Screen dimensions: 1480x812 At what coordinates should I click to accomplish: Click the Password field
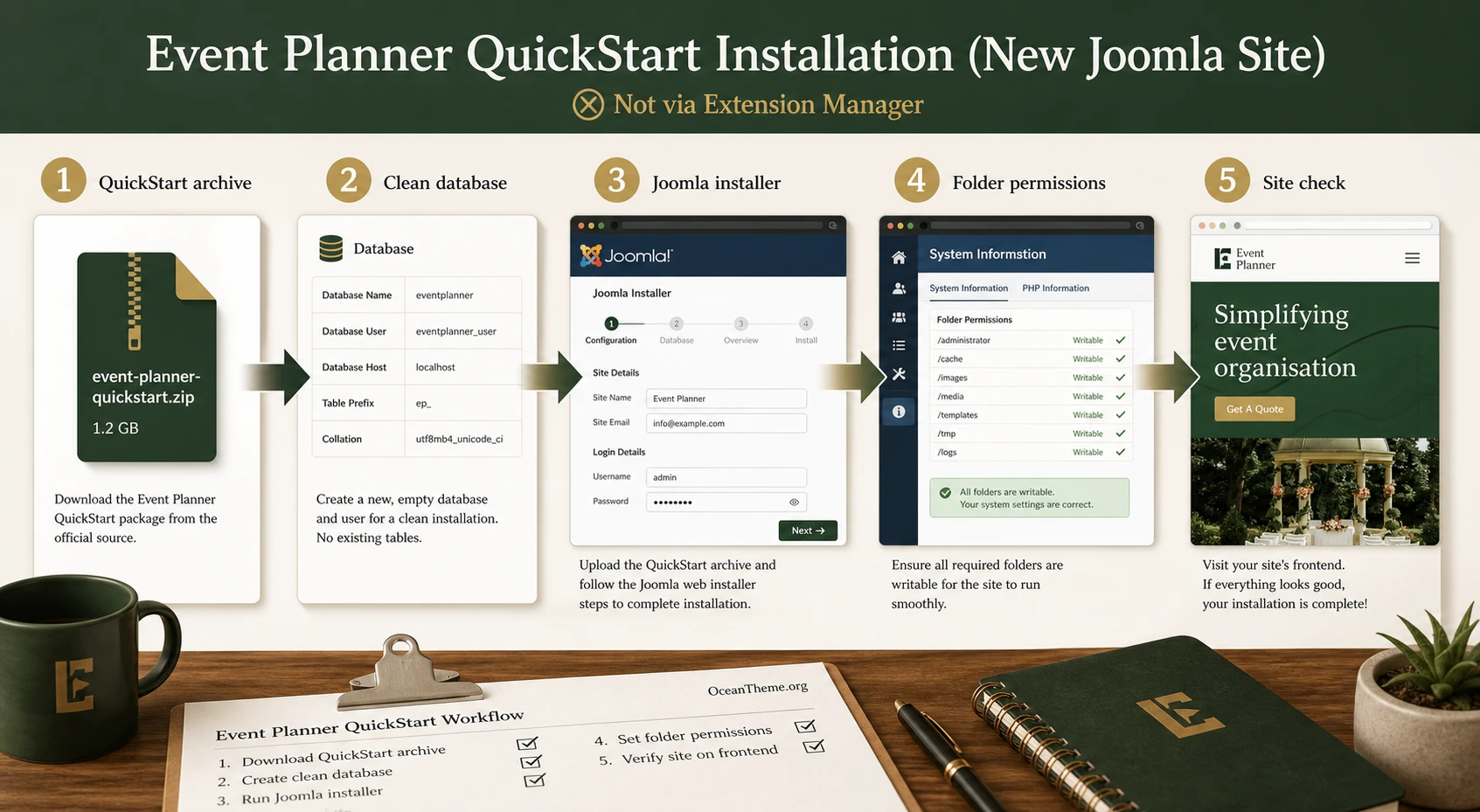click(726, 502)
